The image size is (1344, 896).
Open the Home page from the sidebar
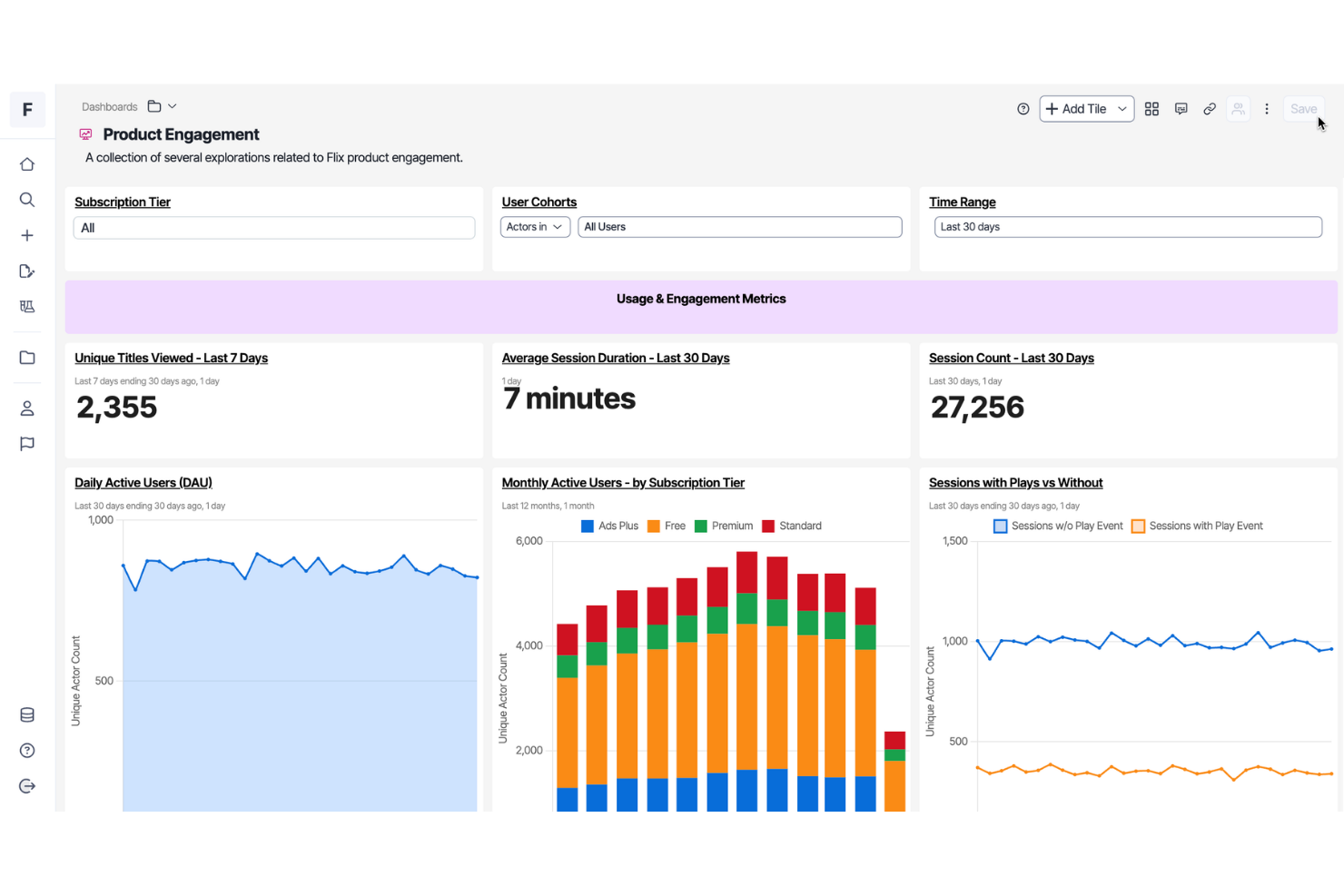[27, 163]
